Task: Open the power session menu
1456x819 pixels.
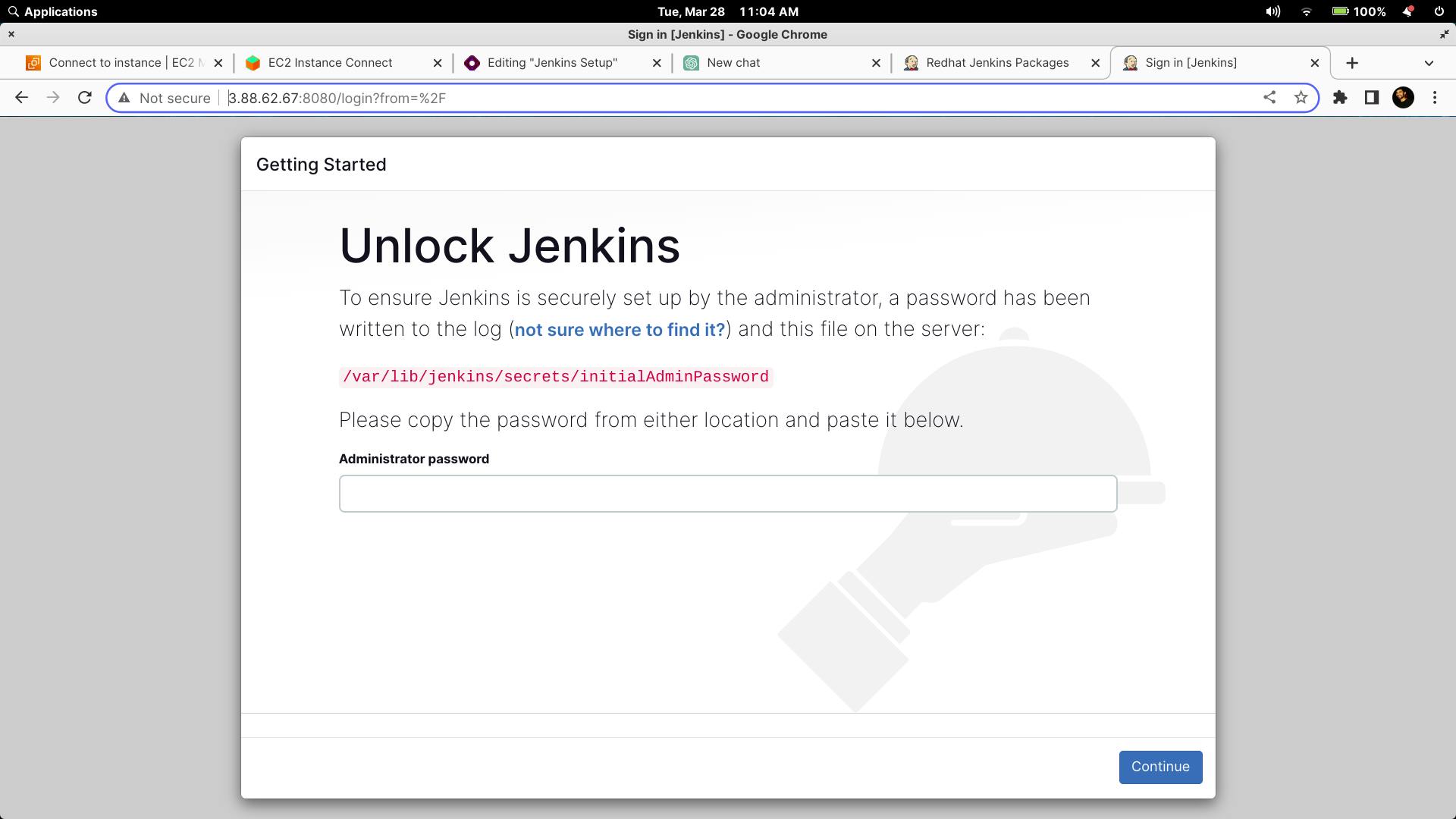Action: (1439, 11)
